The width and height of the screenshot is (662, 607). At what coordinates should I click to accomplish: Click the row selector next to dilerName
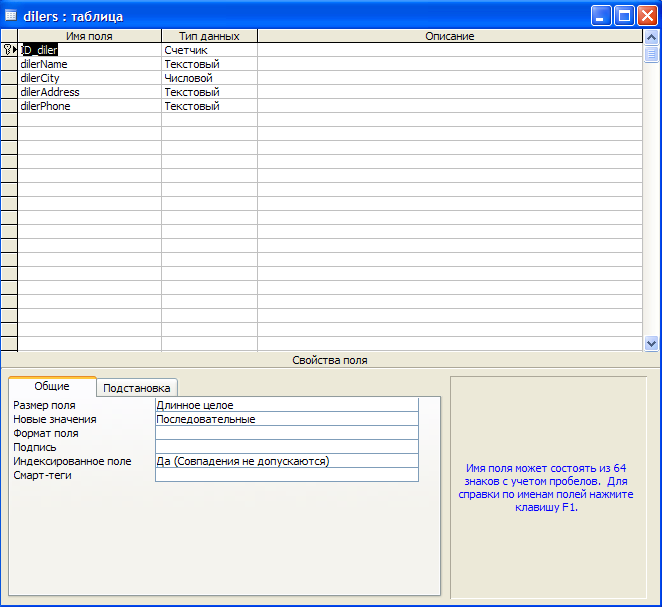pos(9,64)
